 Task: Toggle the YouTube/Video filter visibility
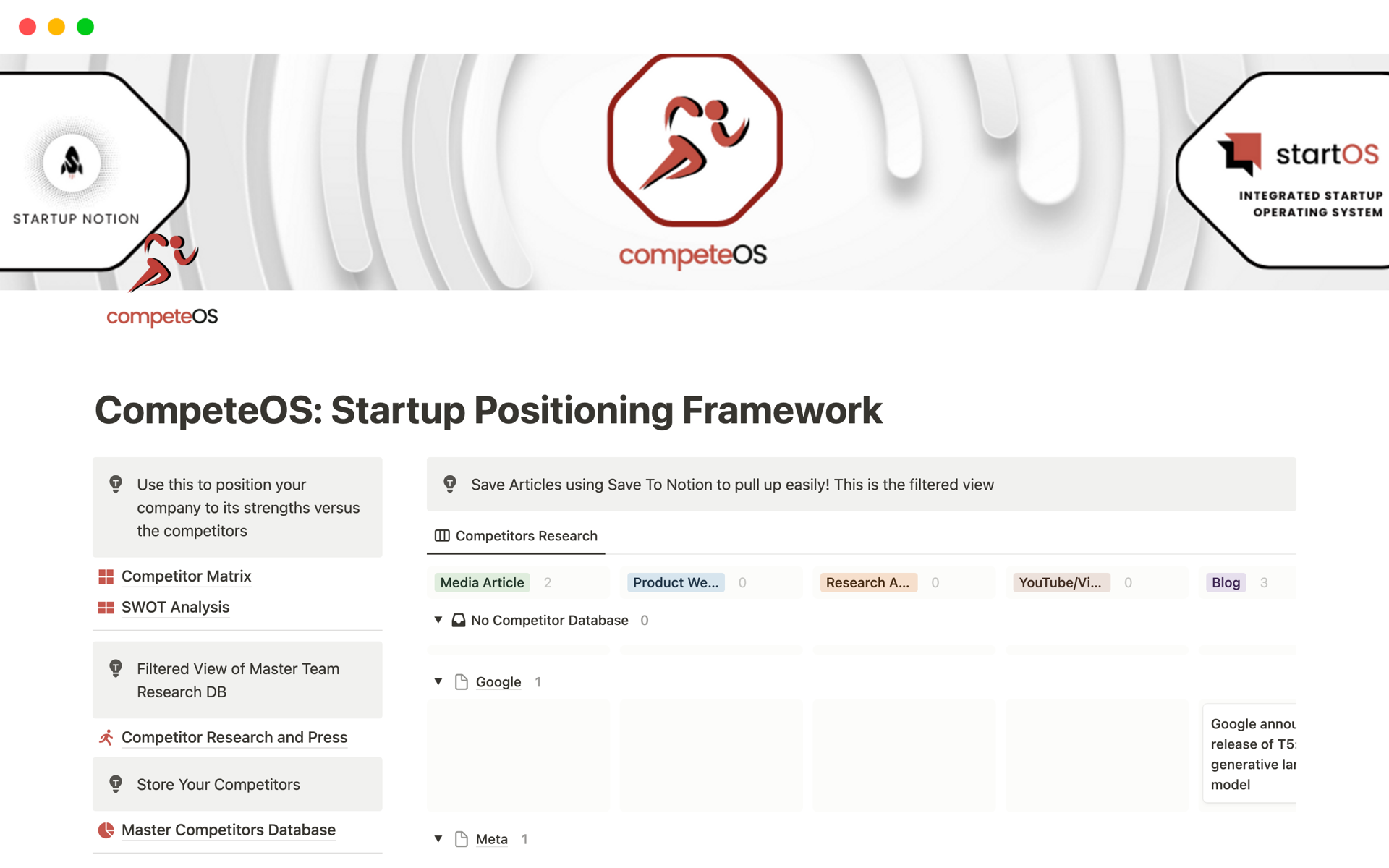coord(1057,582)
